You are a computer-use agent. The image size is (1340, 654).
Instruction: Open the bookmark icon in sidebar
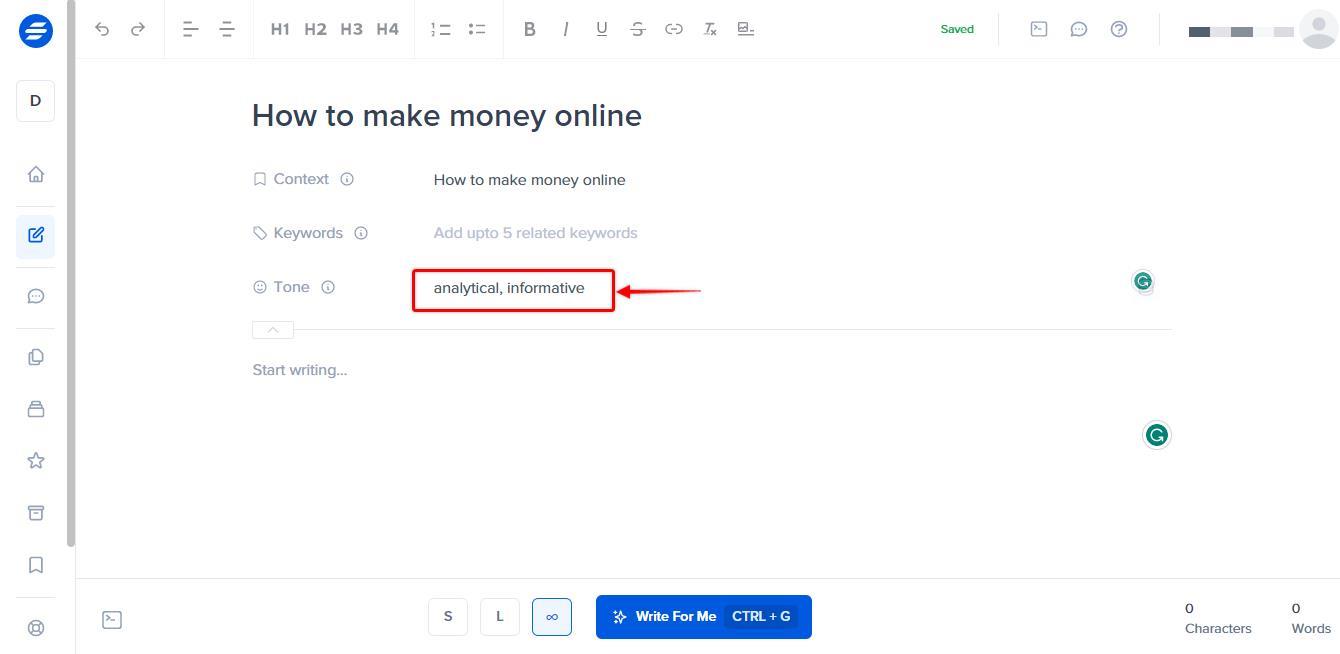[x=36, y=565]
